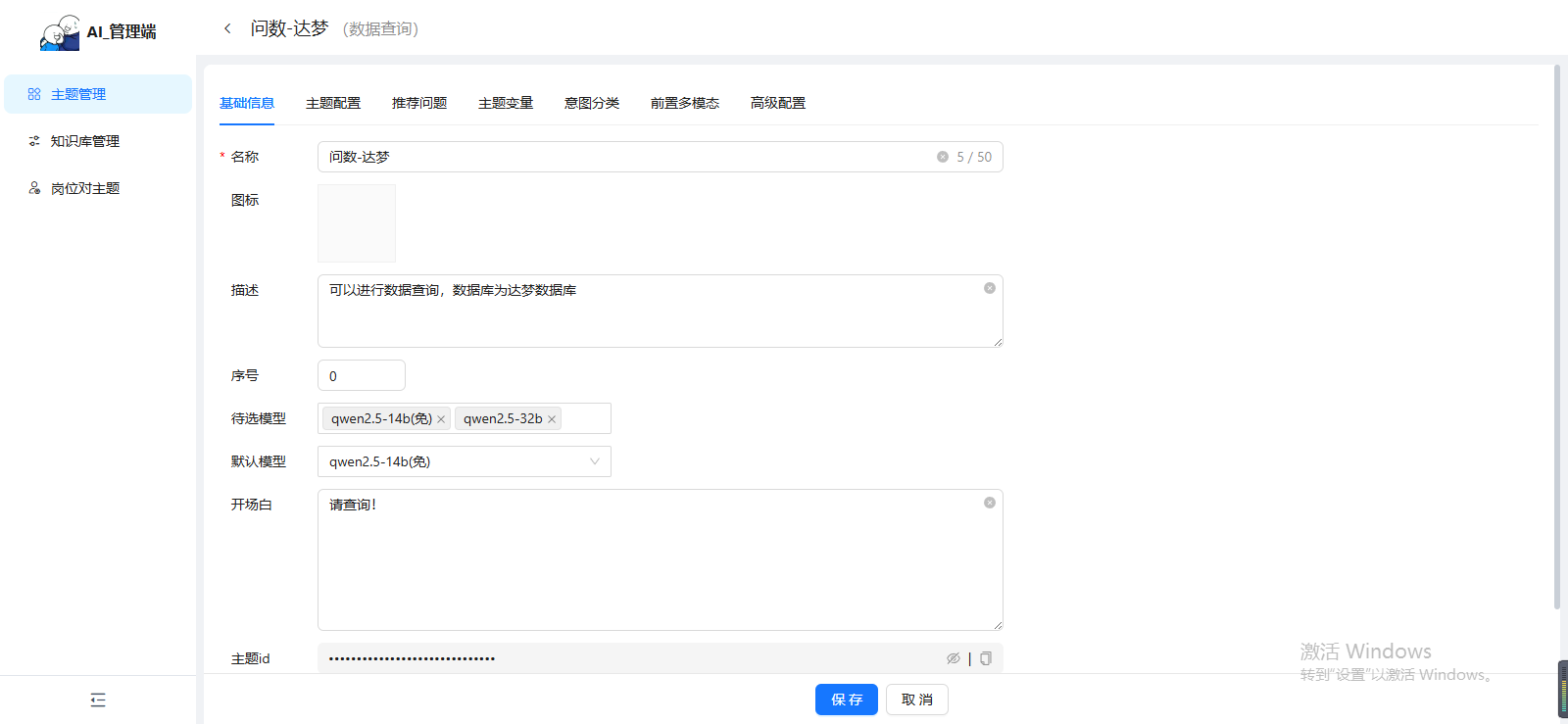This screenshot has height=724, width=1568.
Task: Open 岗位对主题 in the sidebar
Action: (x=85, y=188)
